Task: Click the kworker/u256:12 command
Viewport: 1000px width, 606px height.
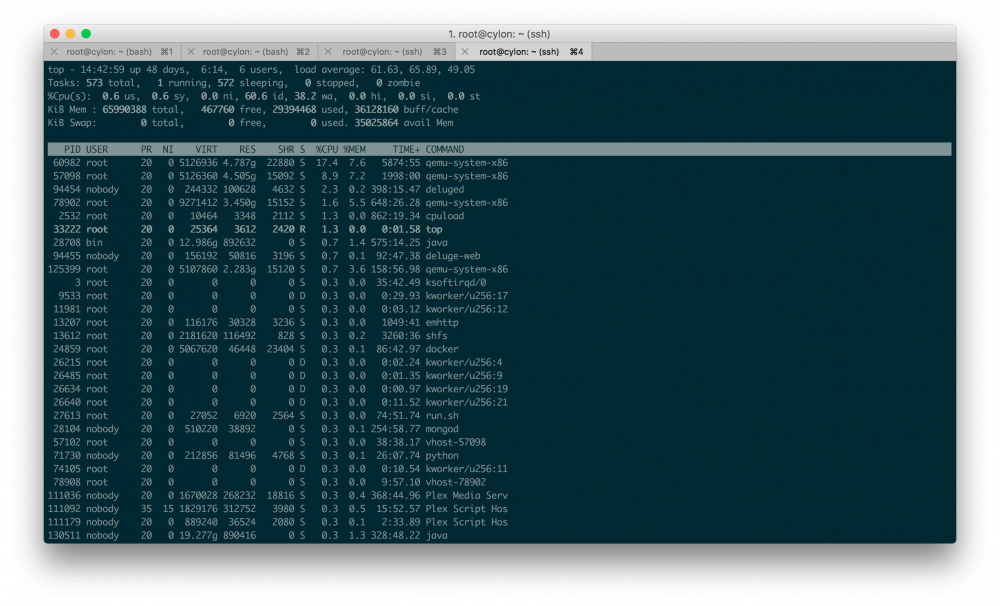Action: (x=466, y=309)
